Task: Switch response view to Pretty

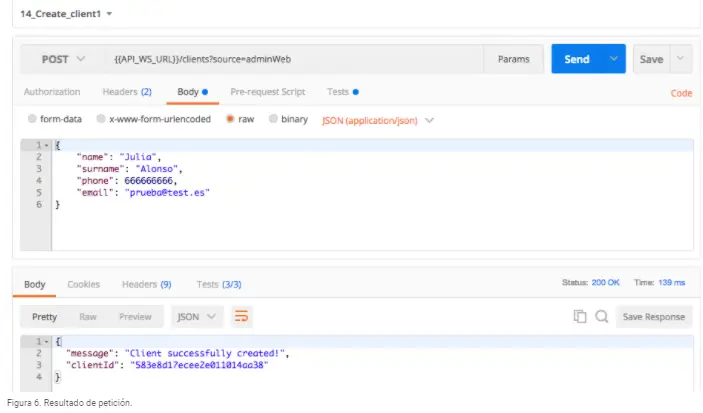Action: (x=44, y=317)
